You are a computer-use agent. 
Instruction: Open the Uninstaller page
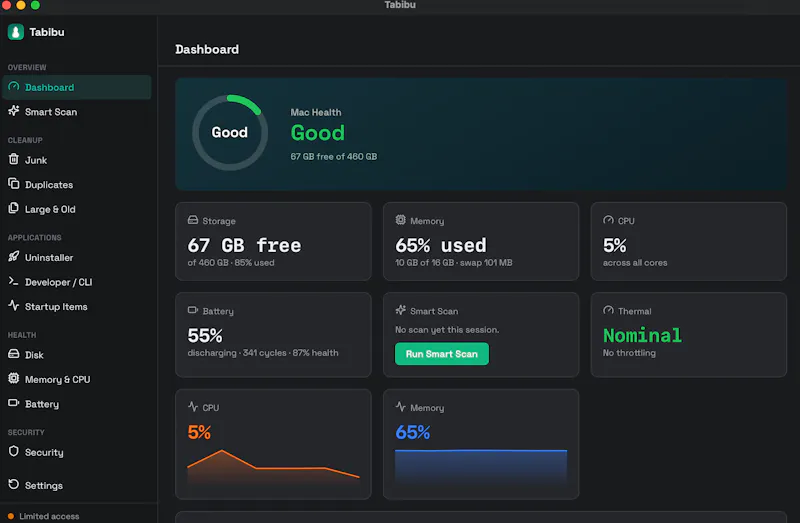coord(77,258)
